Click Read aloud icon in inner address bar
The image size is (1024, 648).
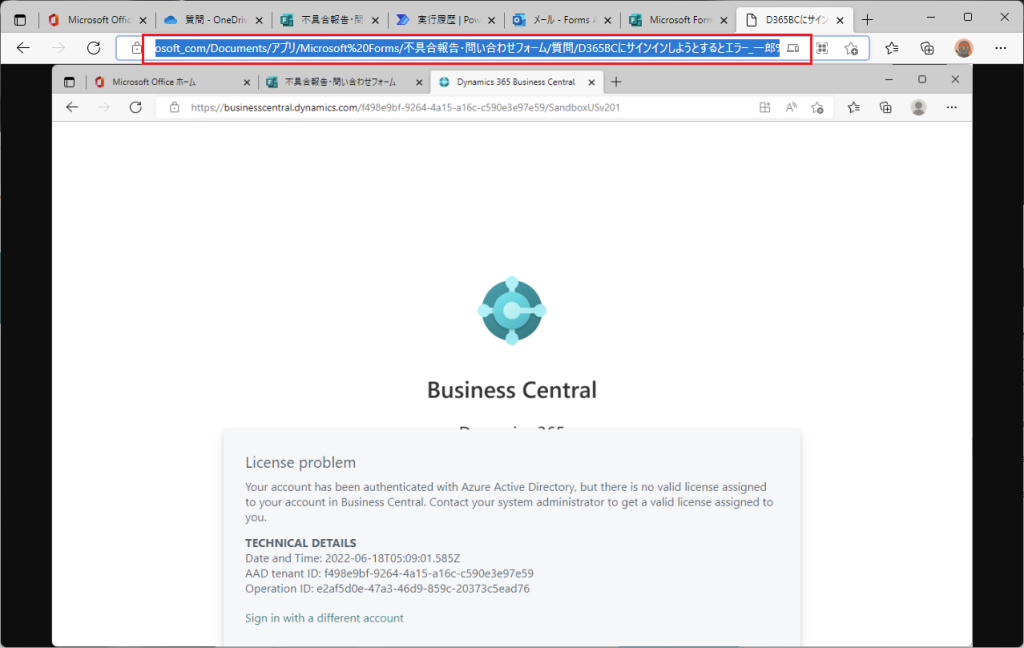(791, 107)
